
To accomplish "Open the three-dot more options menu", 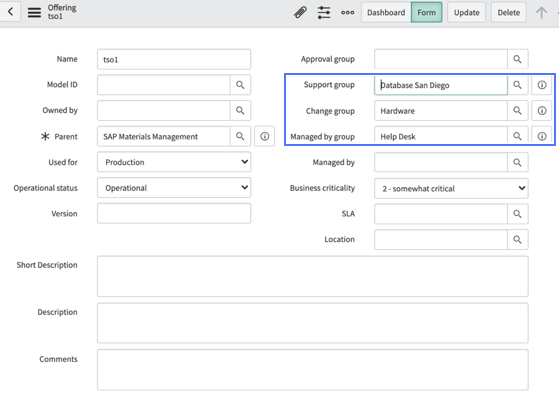I will pyautogui.click(x=348, y=12).
